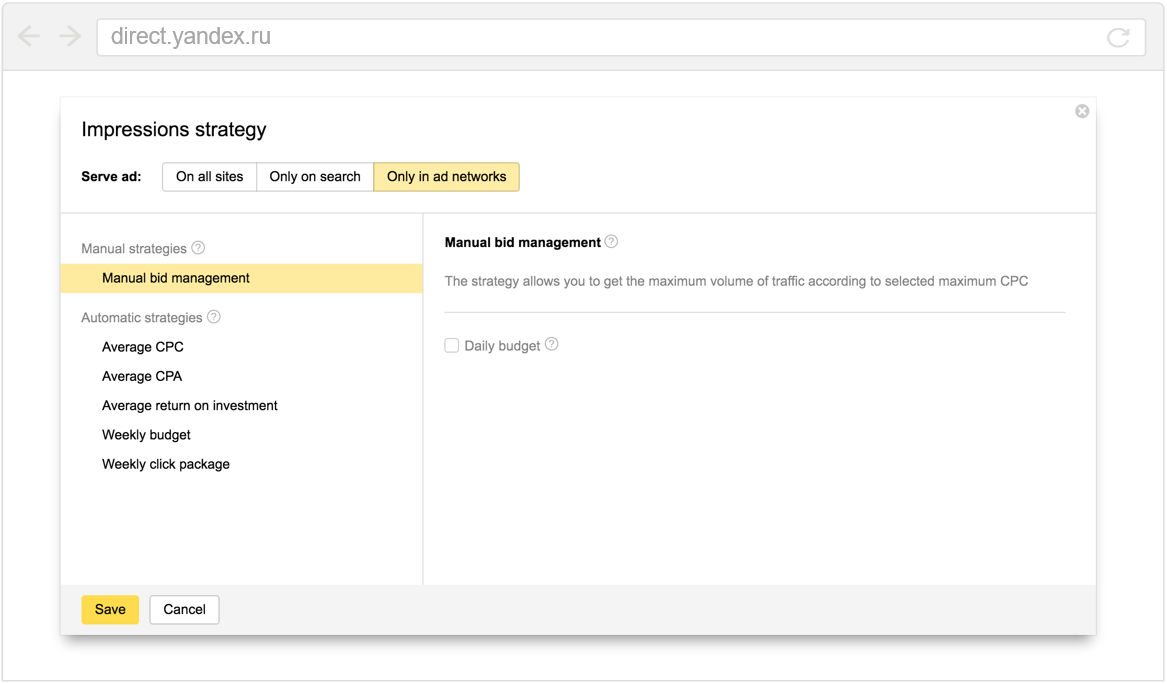Viewport: 1167px width, 684px height.
Task: Open help icon beside Automatic strategies
Action: [x=214, y=317]
